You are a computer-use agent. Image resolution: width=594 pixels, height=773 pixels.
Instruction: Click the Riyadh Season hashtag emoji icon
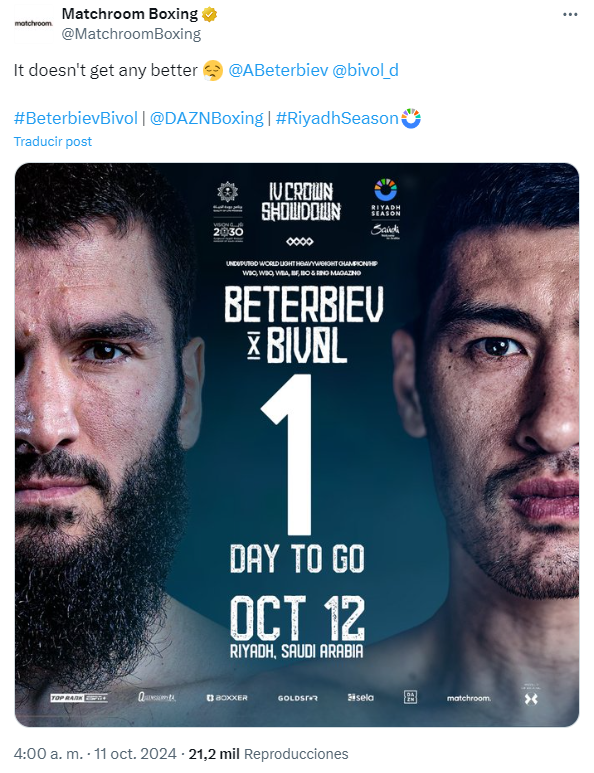pos(411,118)
